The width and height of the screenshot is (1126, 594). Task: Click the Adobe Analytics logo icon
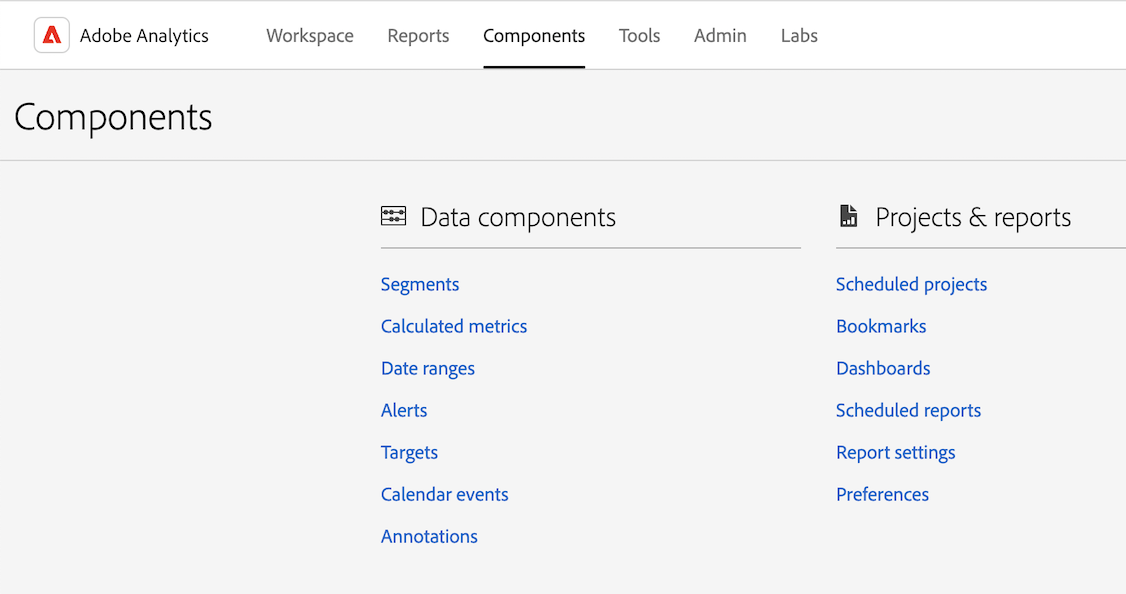[x=52, y=36]
